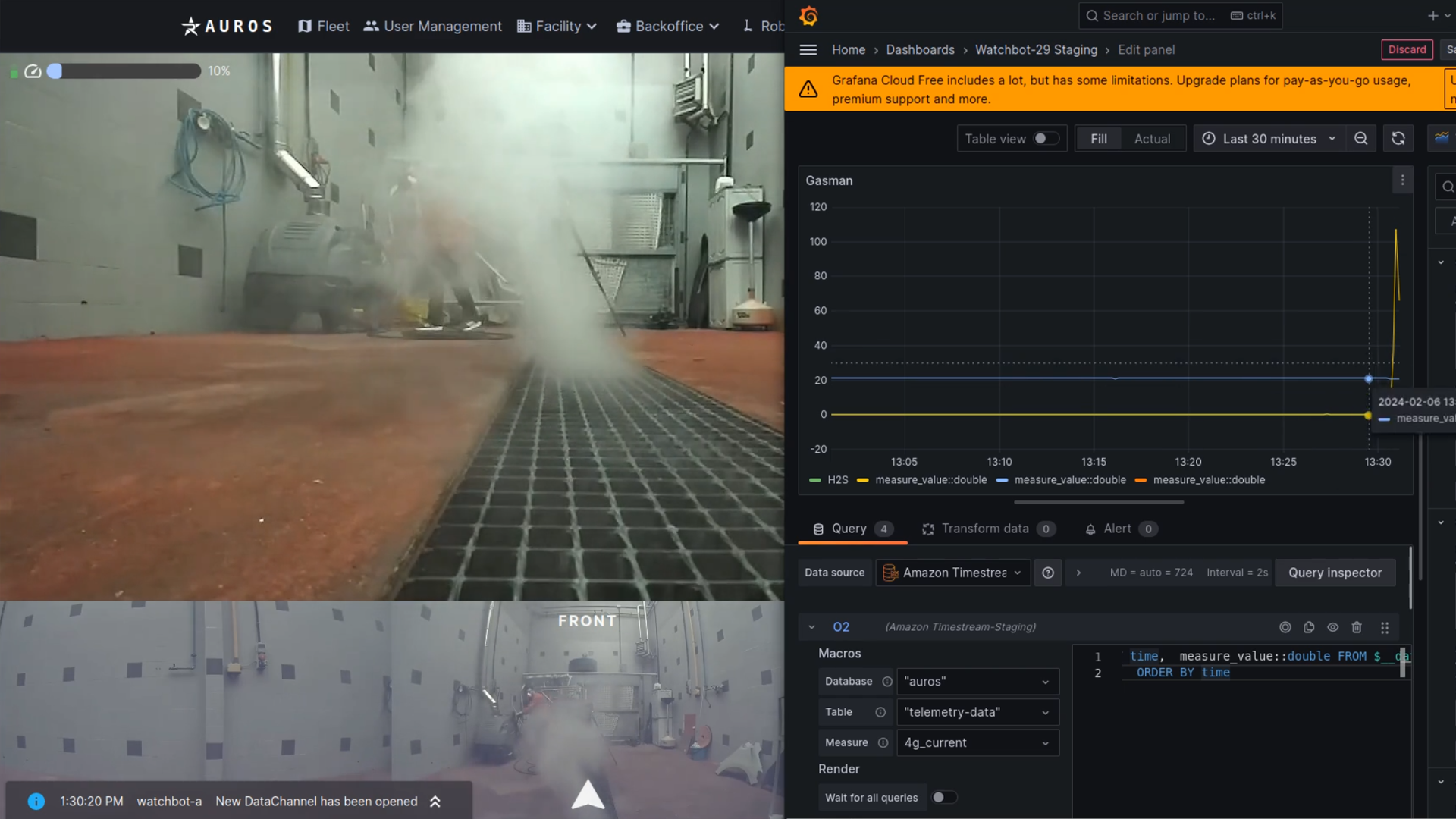Enable Wait for all queries toggle
The width and height of the screenshot is (1456, 819).
tap(943, 797)
